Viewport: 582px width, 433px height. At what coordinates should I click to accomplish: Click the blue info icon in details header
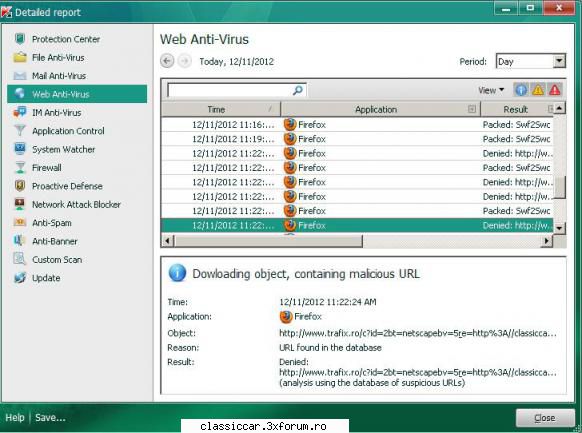(177, 273)
